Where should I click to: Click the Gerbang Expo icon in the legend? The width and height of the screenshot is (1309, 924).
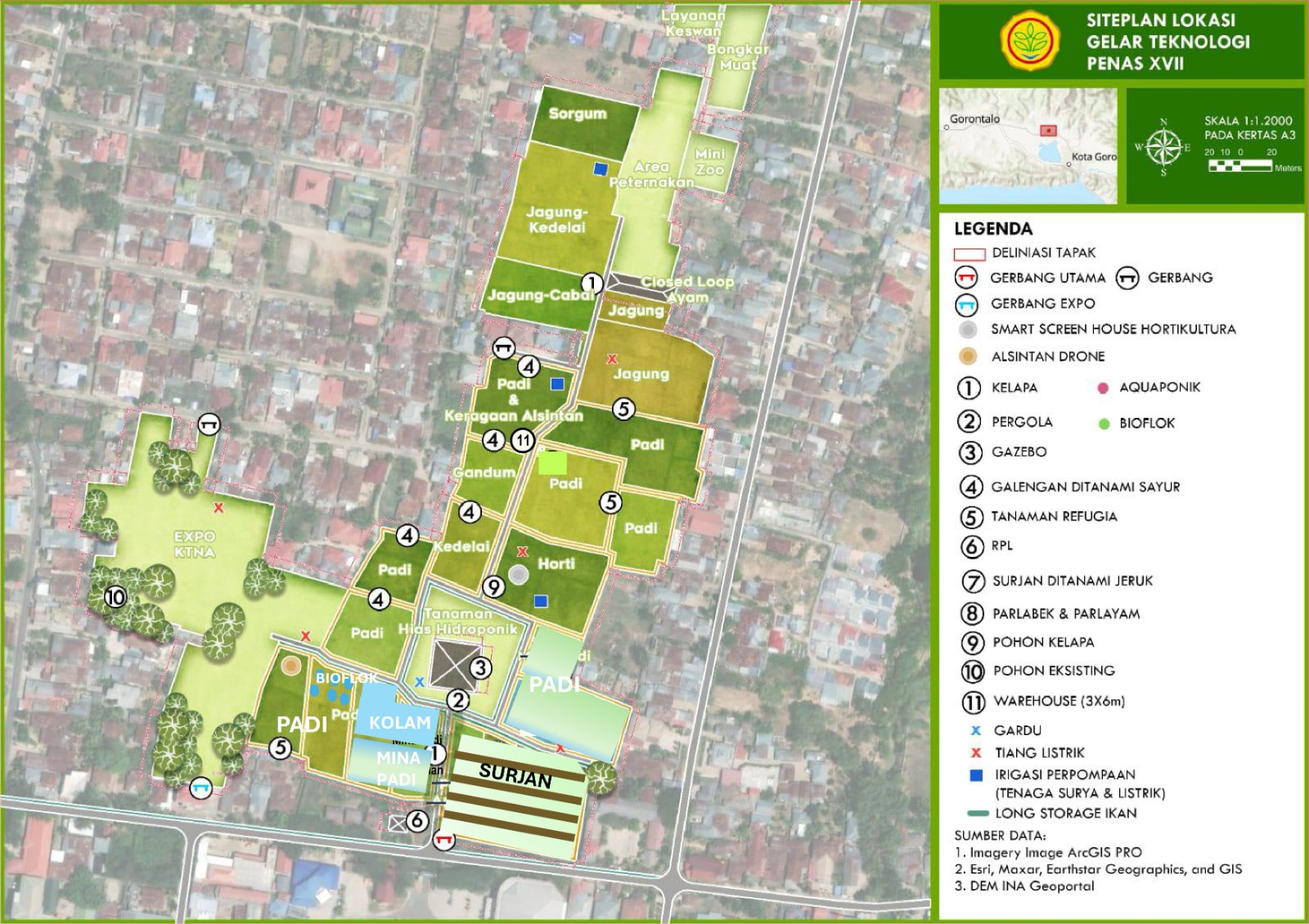pos(968,304)
